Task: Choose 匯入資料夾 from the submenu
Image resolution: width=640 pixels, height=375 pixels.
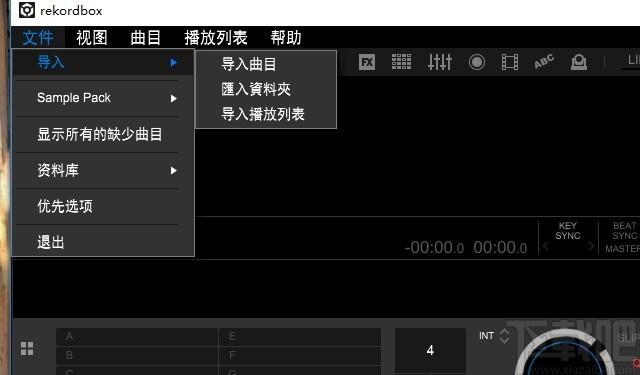Action: pyautogui.click(x=256, y=89)
